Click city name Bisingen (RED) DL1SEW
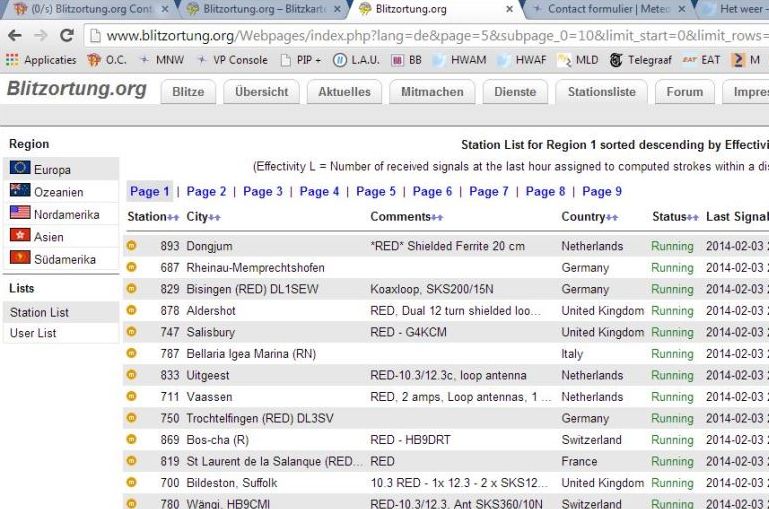Viewport: 769px width, 509px height. click(252, 289)
